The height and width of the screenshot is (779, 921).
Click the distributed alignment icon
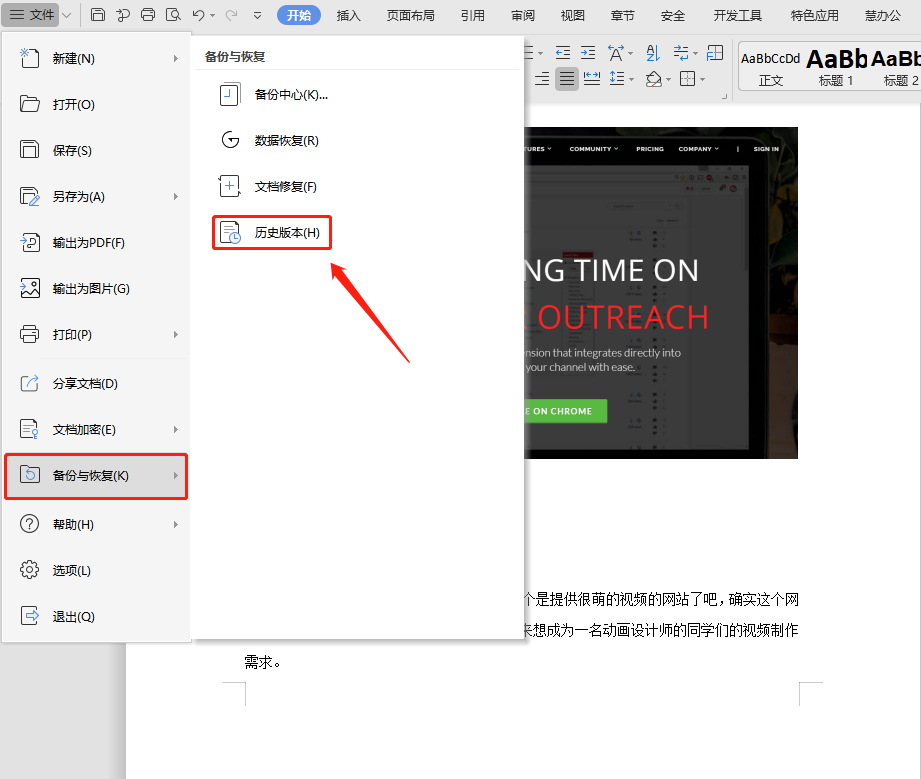(x=592, y=78)
